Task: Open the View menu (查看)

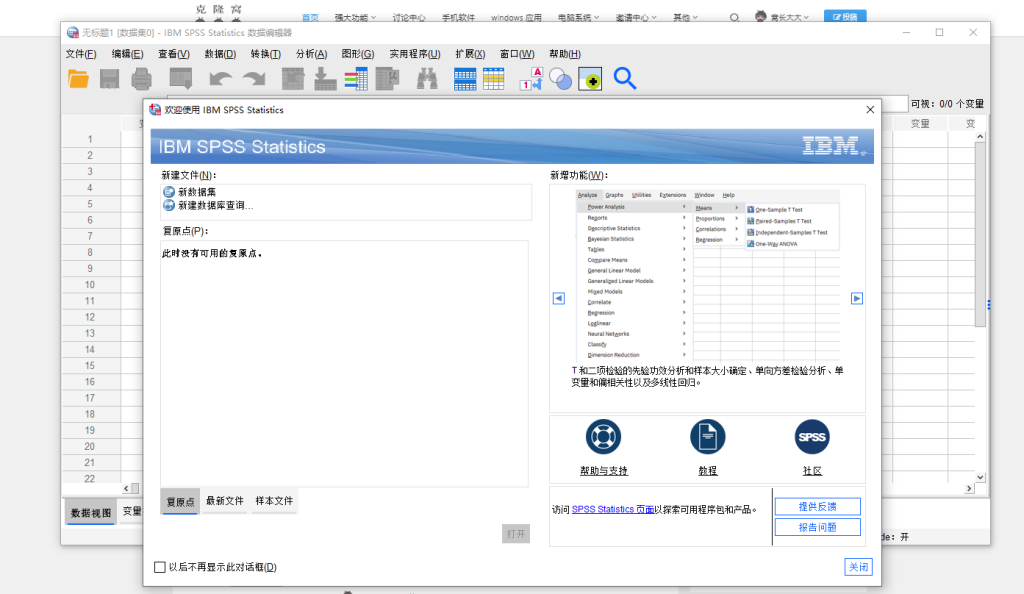Action: coord(174,54)
